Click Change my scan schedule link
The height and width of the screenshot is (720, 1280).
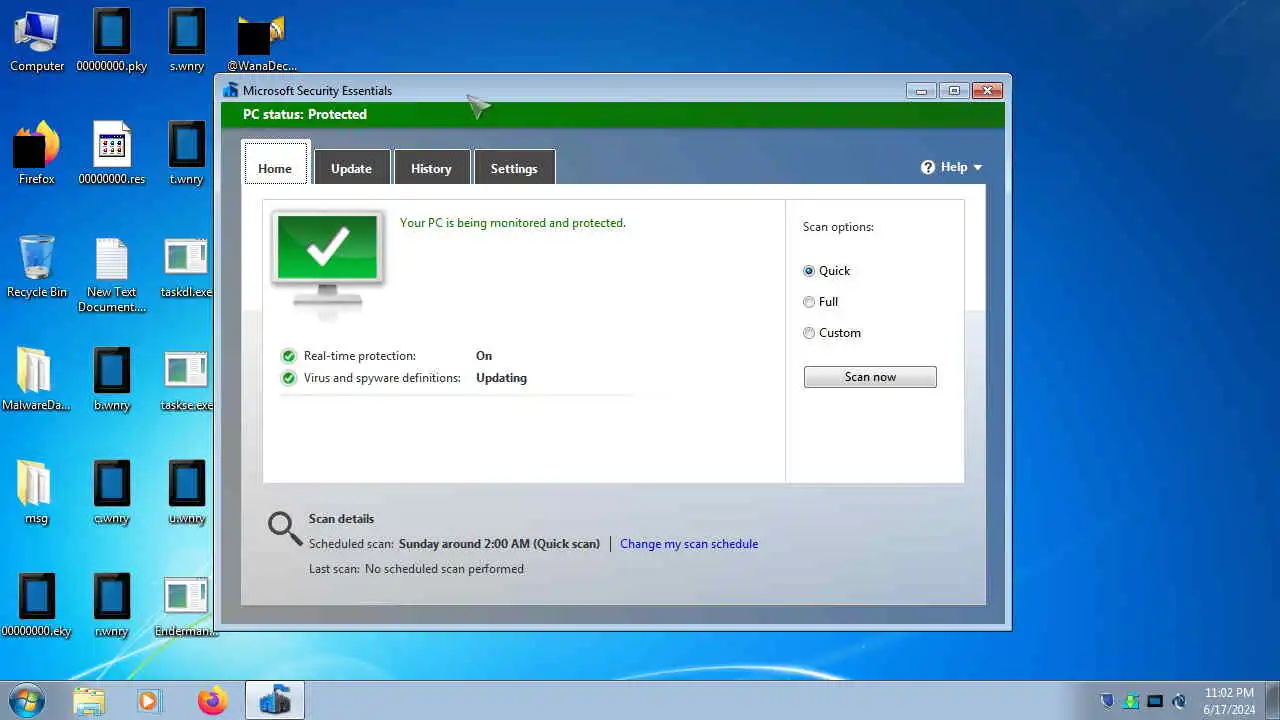point(689,544)
